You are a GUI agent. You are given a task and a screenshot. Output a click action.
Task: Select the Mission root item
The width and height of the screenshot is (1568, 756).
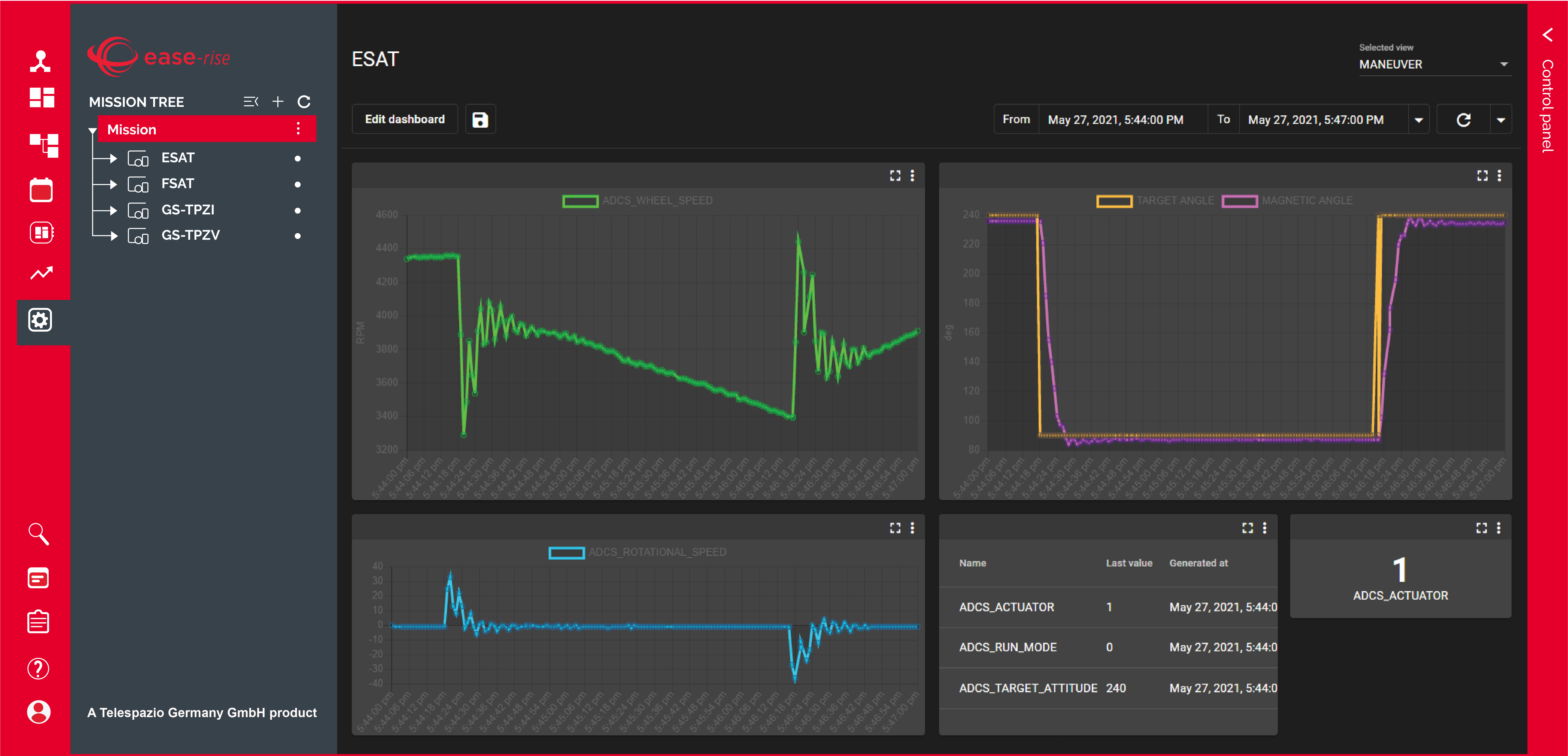(x=207, y=129)
